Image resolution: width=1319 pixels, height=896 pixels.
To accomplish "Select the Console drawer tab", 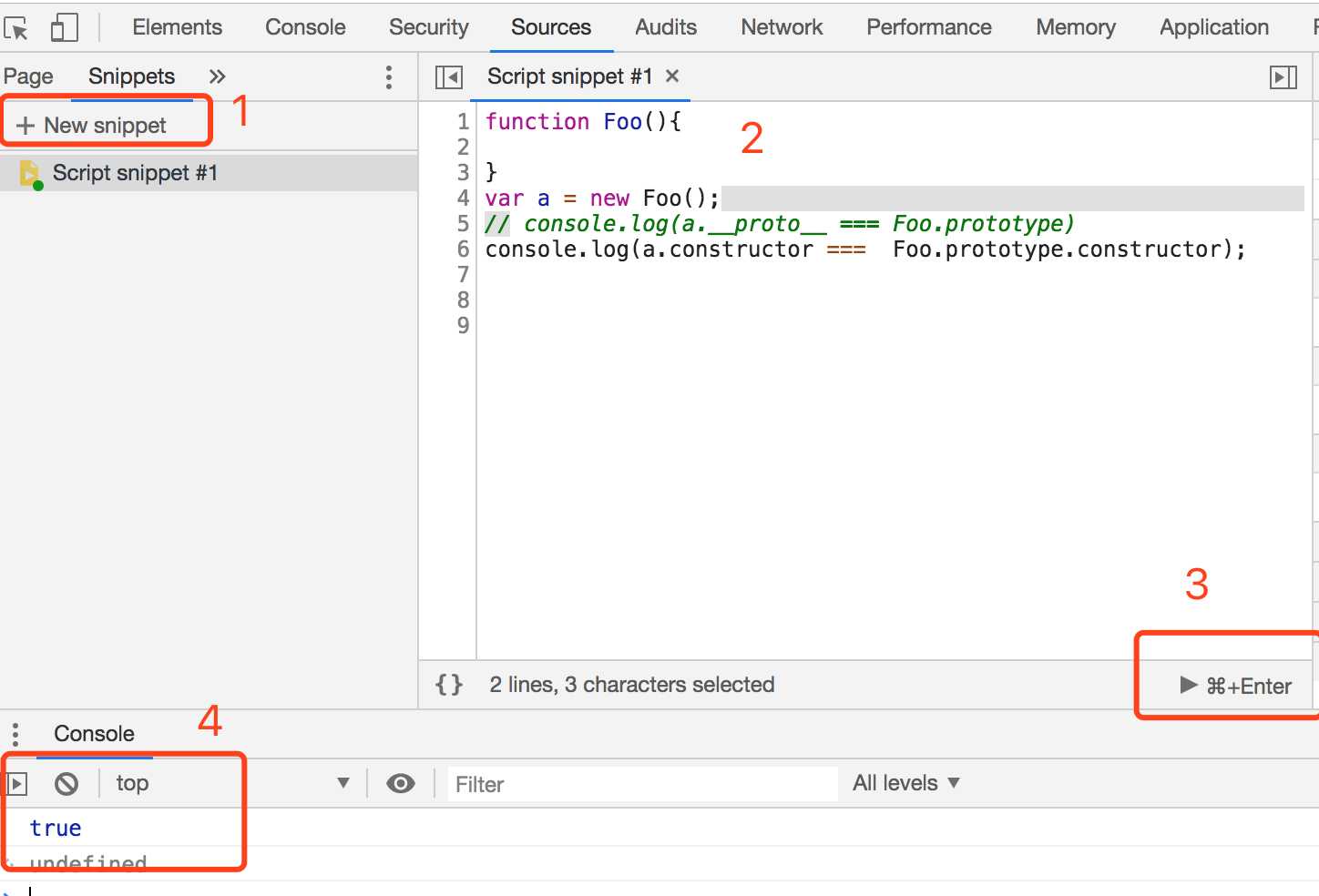I will point(94,734).
